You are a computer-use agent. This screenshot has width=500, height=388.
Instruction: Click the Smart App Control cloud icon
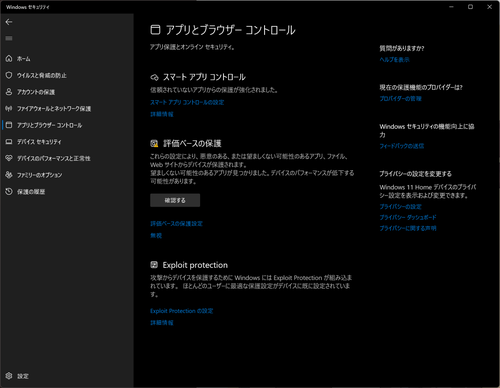pyautogui.click(x=154, y=77)
